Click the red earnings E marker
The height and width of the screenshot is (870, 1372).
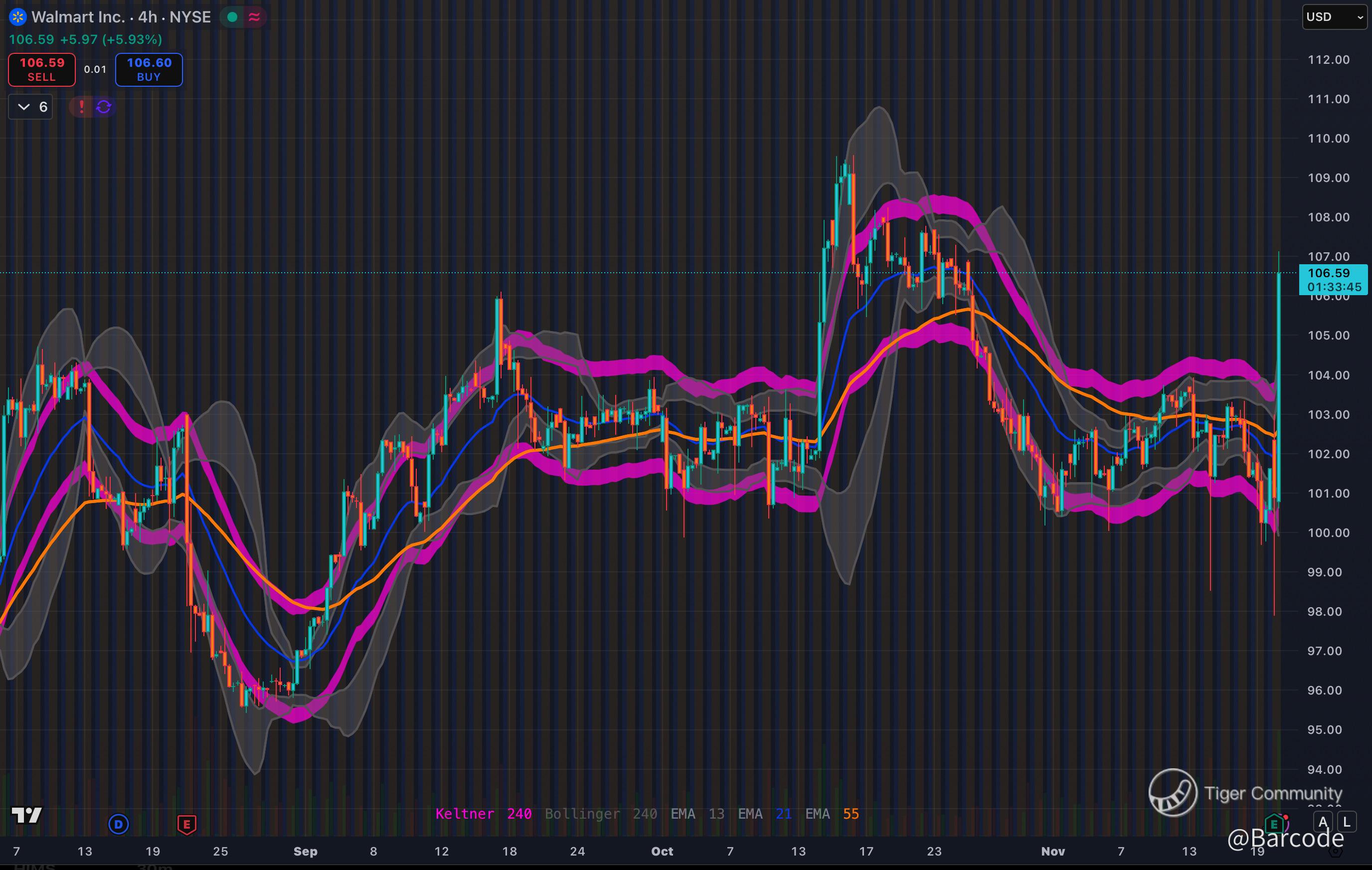(x=187, y=824)
